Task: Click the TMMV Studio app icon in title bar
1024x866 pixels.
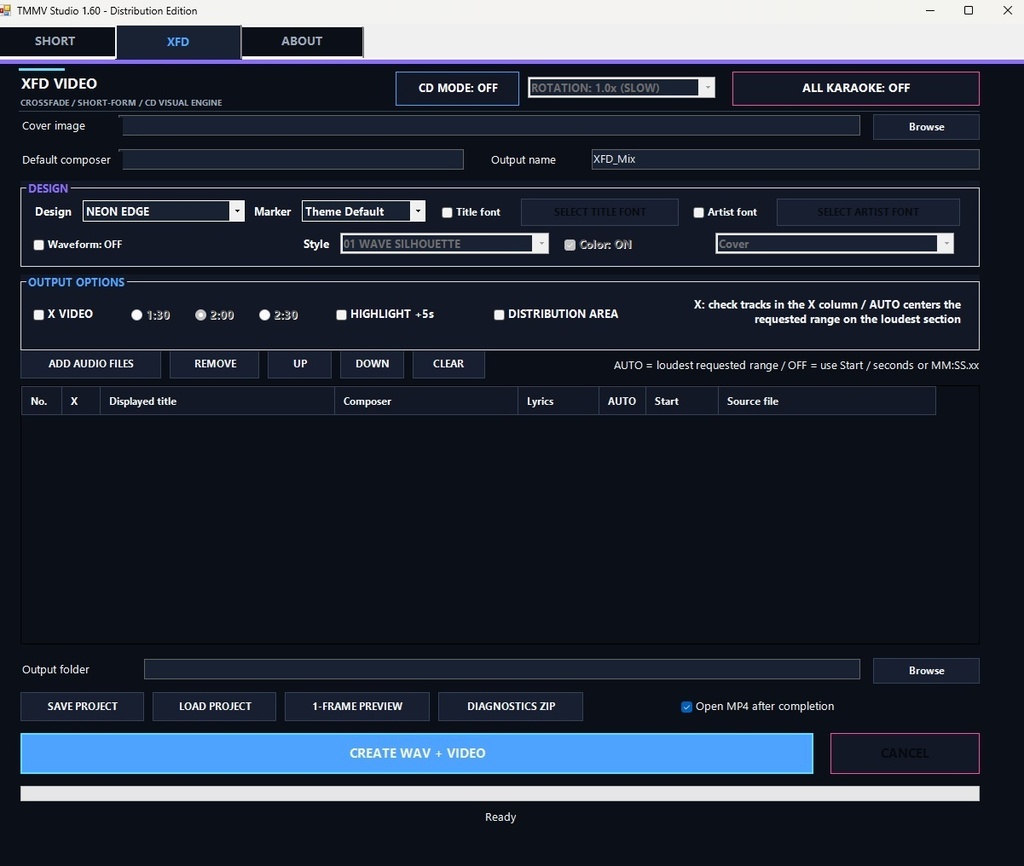Action: pos(5,10)
